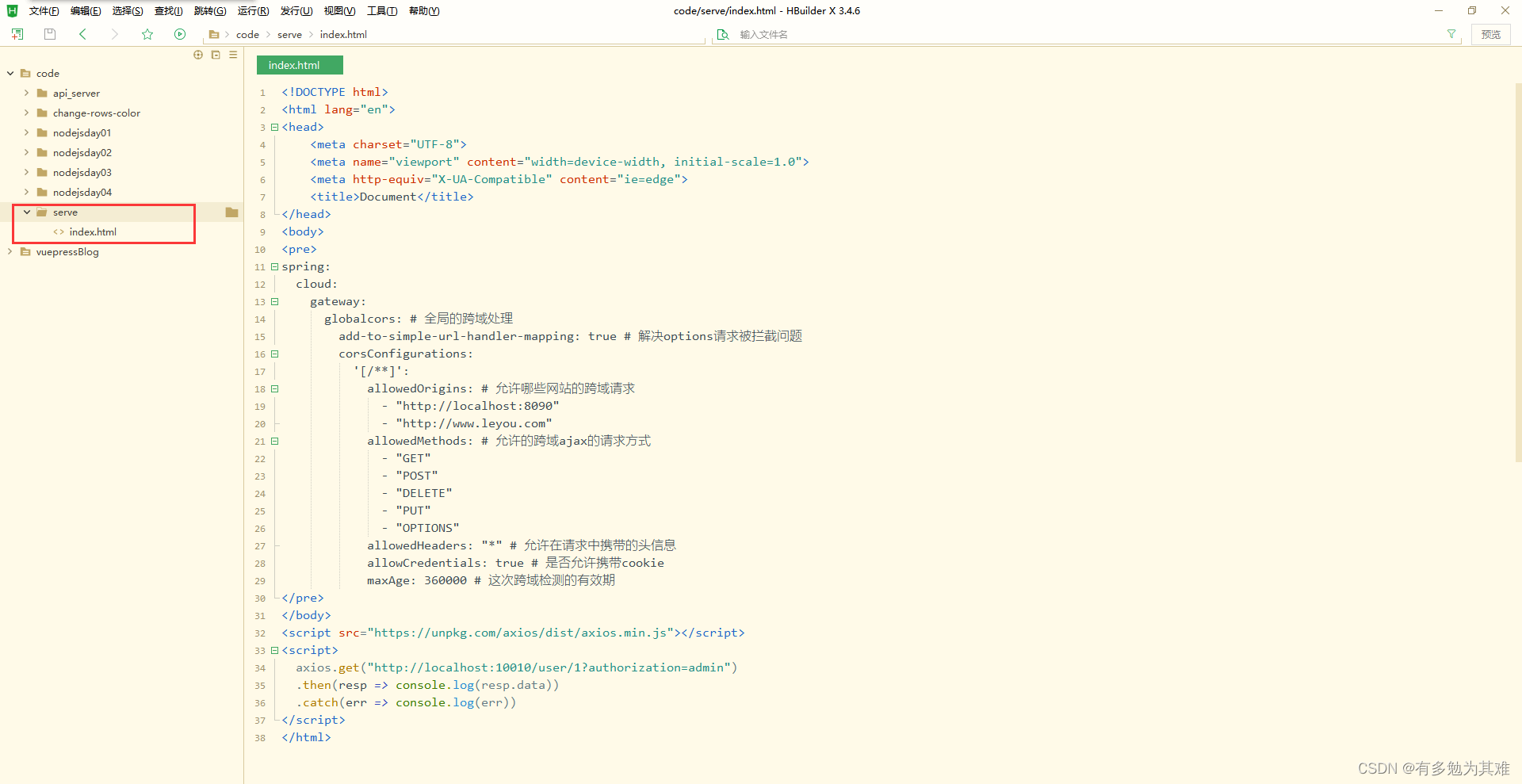Viewport: 1522px width, 784px height.
Task: Click the Run play icon
Action: point(180,34)
